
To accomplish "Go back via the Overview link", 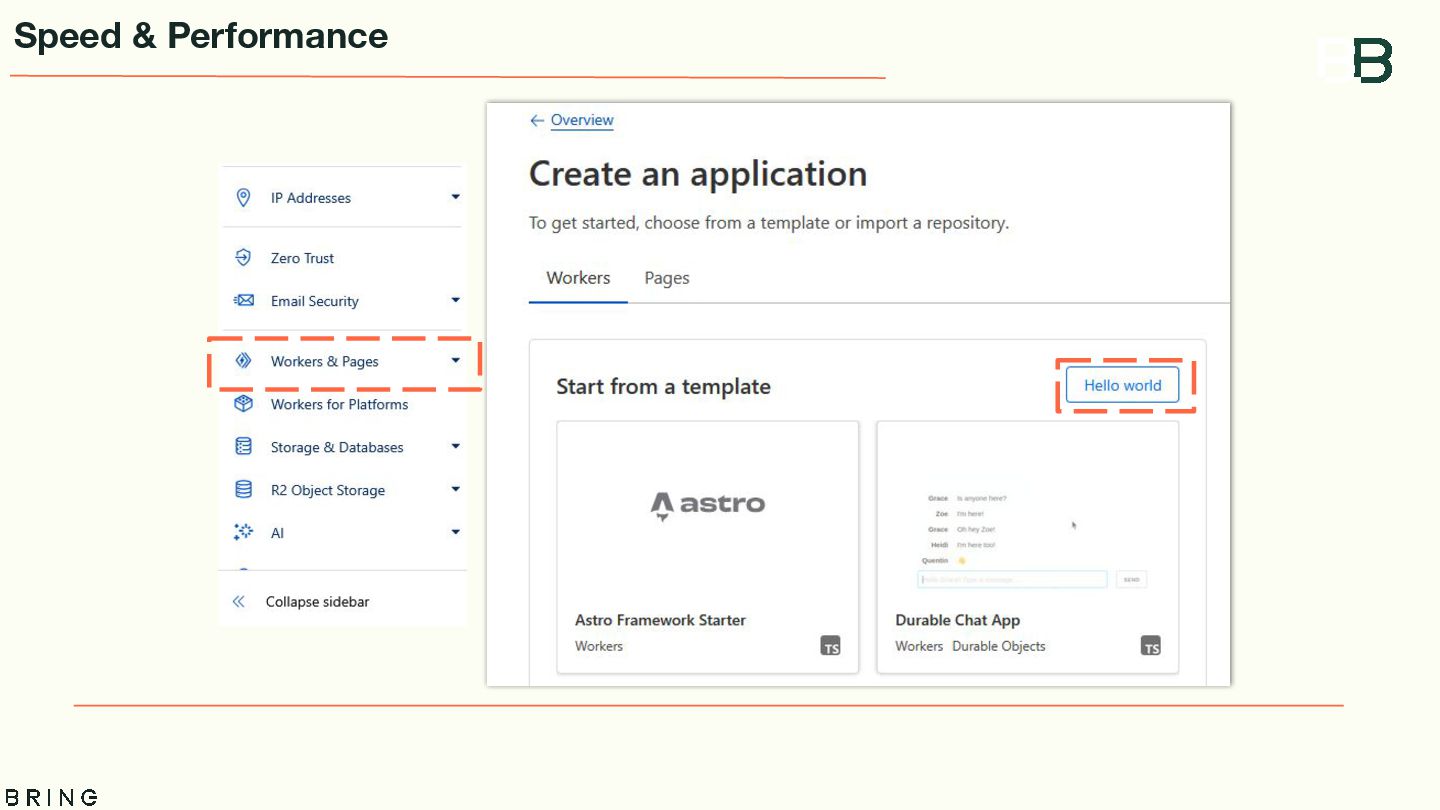I will [582, 120].
